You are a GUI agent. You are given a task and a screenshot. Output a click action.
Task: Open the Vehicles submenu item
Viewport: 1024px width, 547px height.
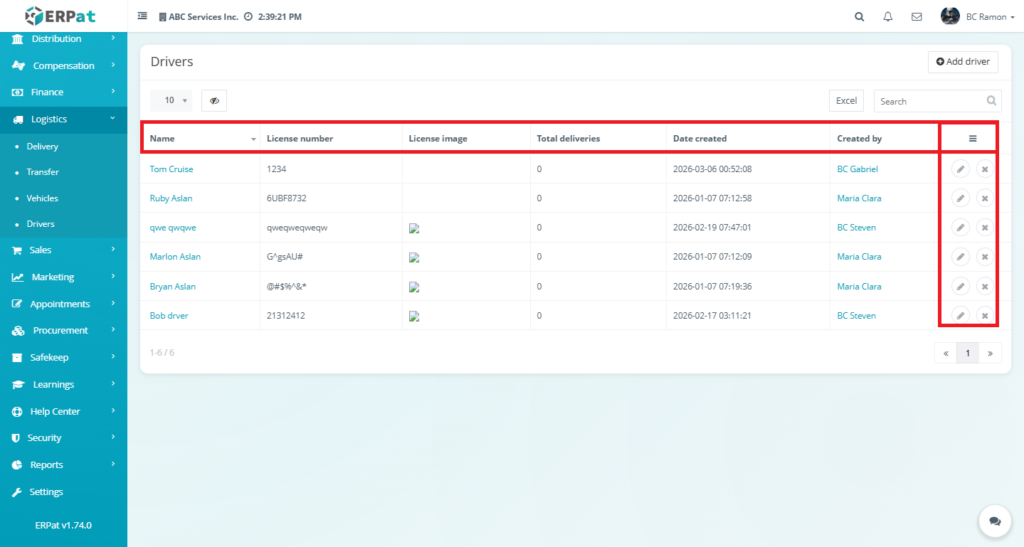(42, 198)
